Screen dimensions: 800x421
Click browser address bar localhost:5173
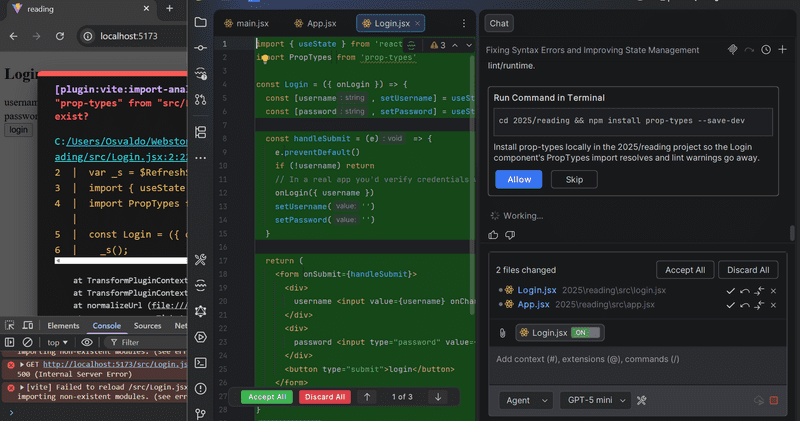tap(129, 36)
